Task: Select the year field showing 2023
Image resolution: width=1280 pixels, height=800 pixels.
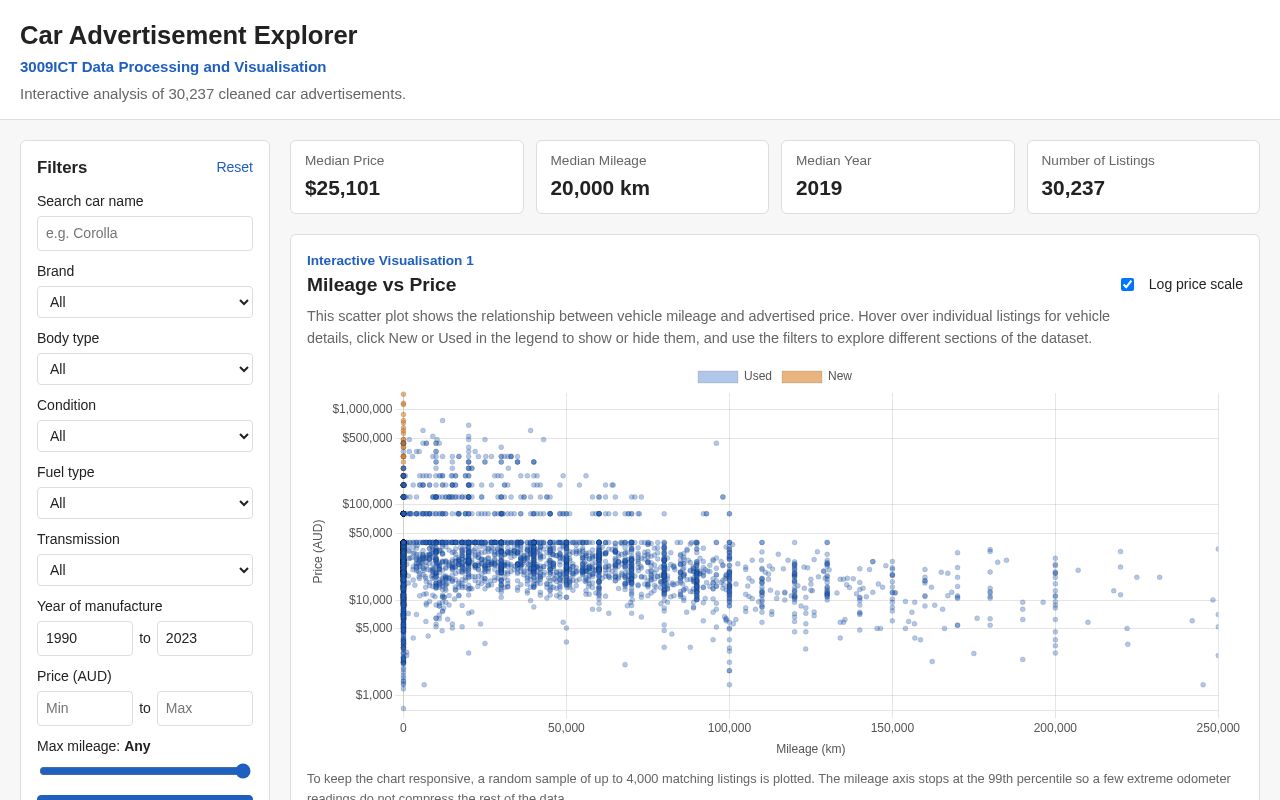Action: [x=205, y=638]
